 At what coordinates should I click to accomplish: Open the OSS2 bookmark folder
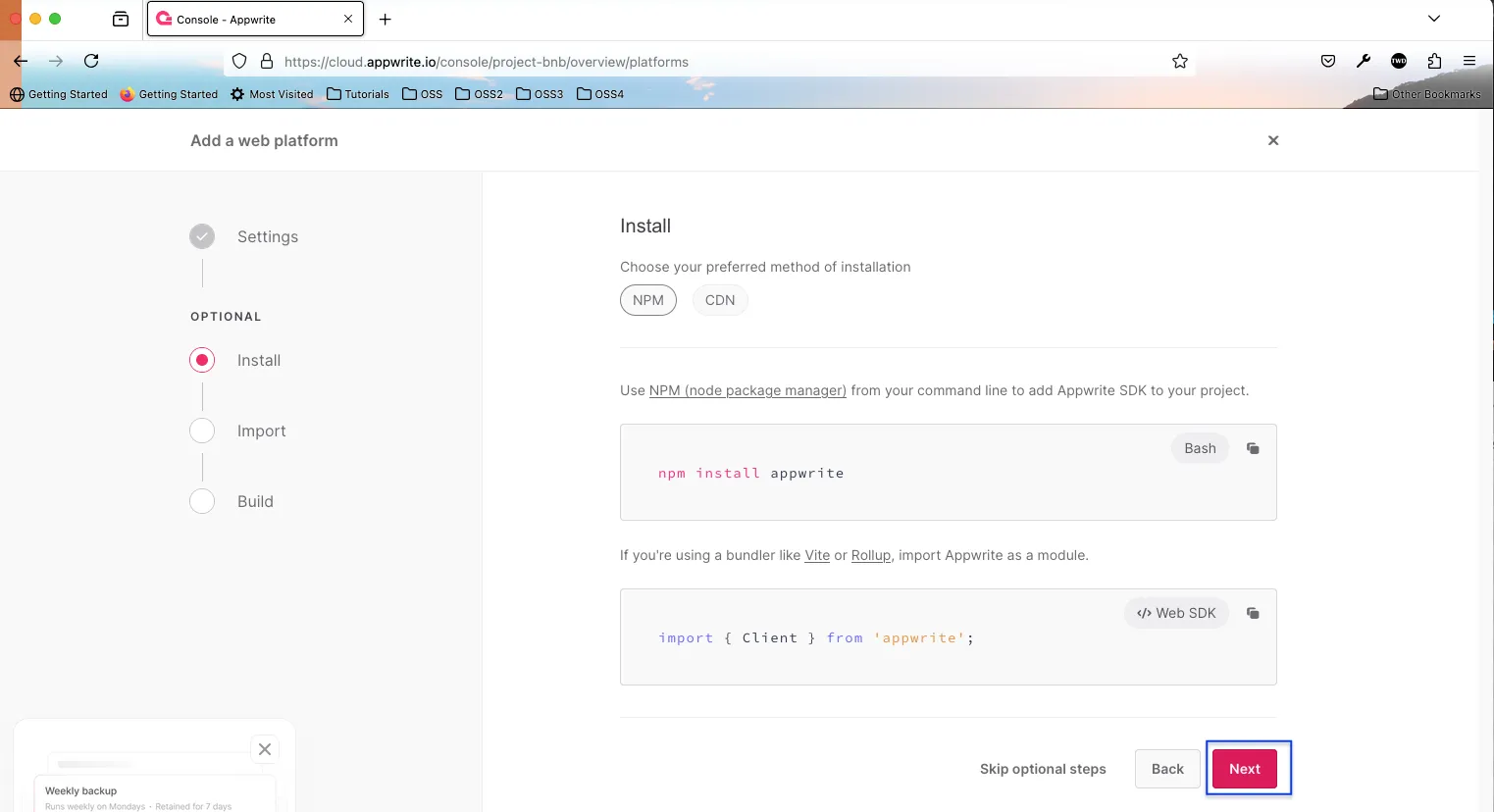pyautogui.click(x=479, y=94)
